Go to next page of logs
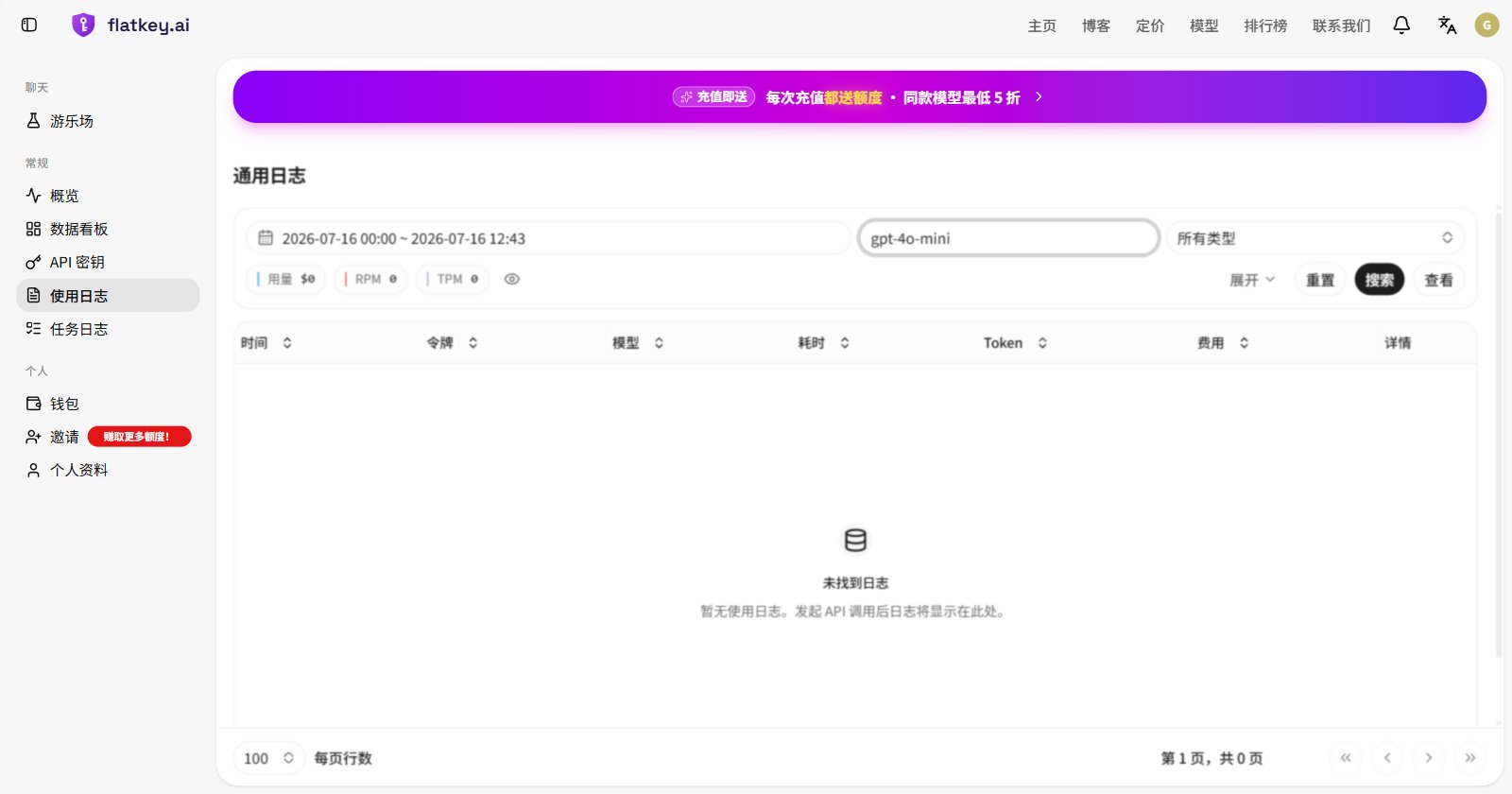1512x794 pixels. 1429,758
